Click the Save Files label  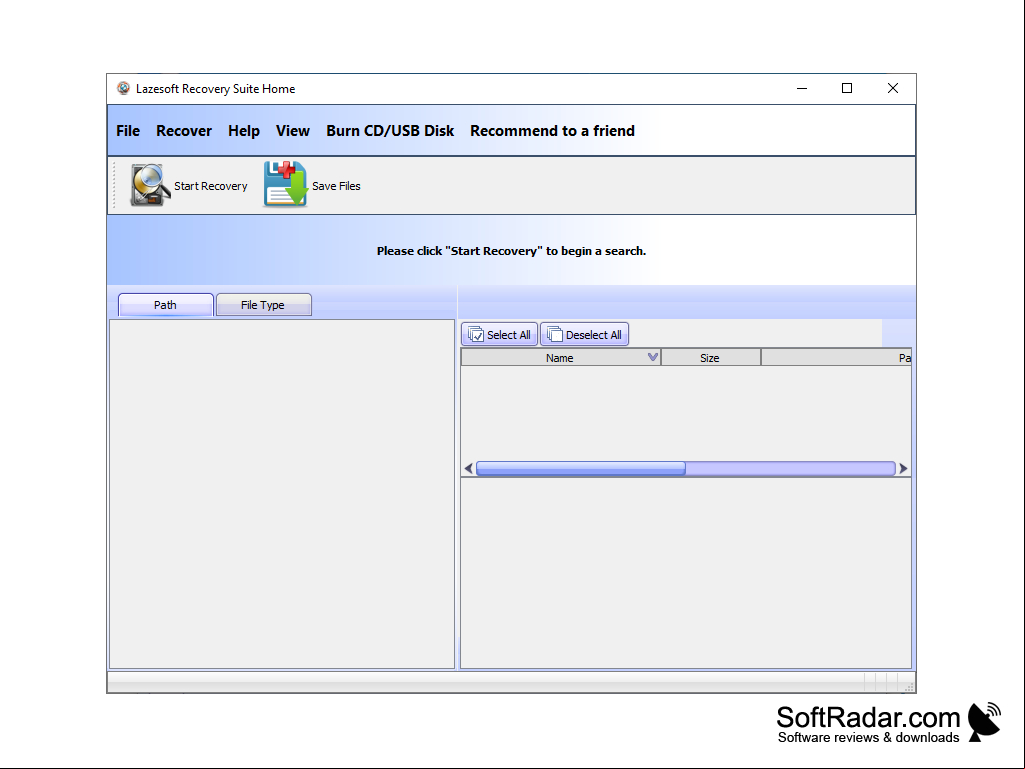click(x=336, y=186)
